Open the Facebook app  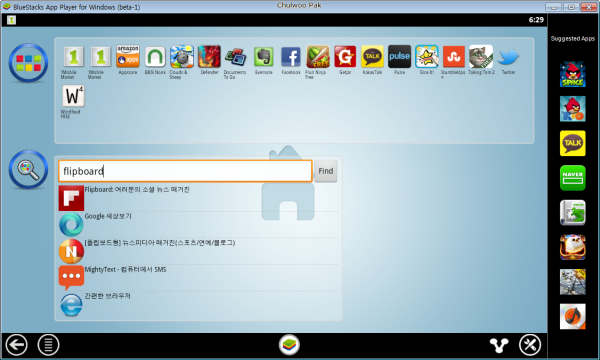pos(291,57)
